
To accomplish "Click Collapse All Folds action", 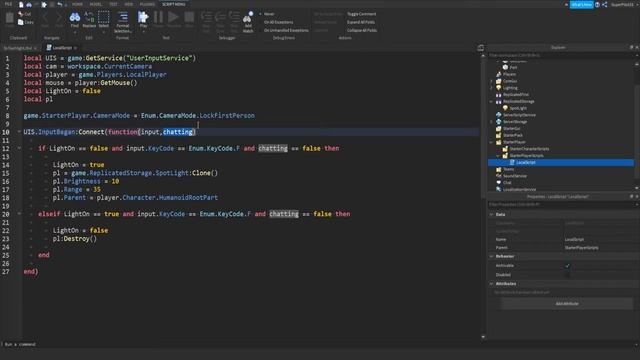I will (362, 30).
